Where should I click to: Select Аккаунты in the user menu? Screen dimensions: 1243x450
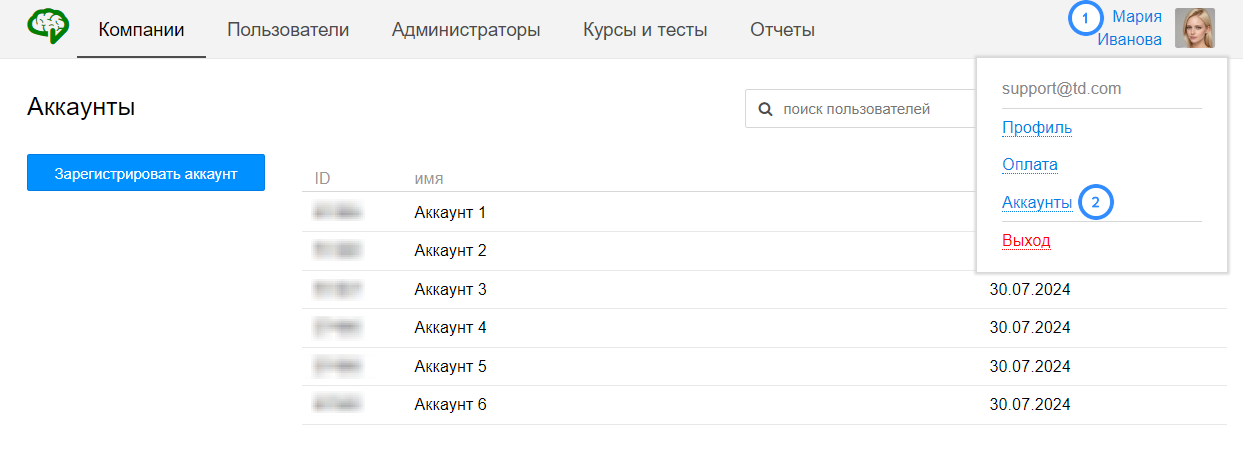click(1037, 203)
